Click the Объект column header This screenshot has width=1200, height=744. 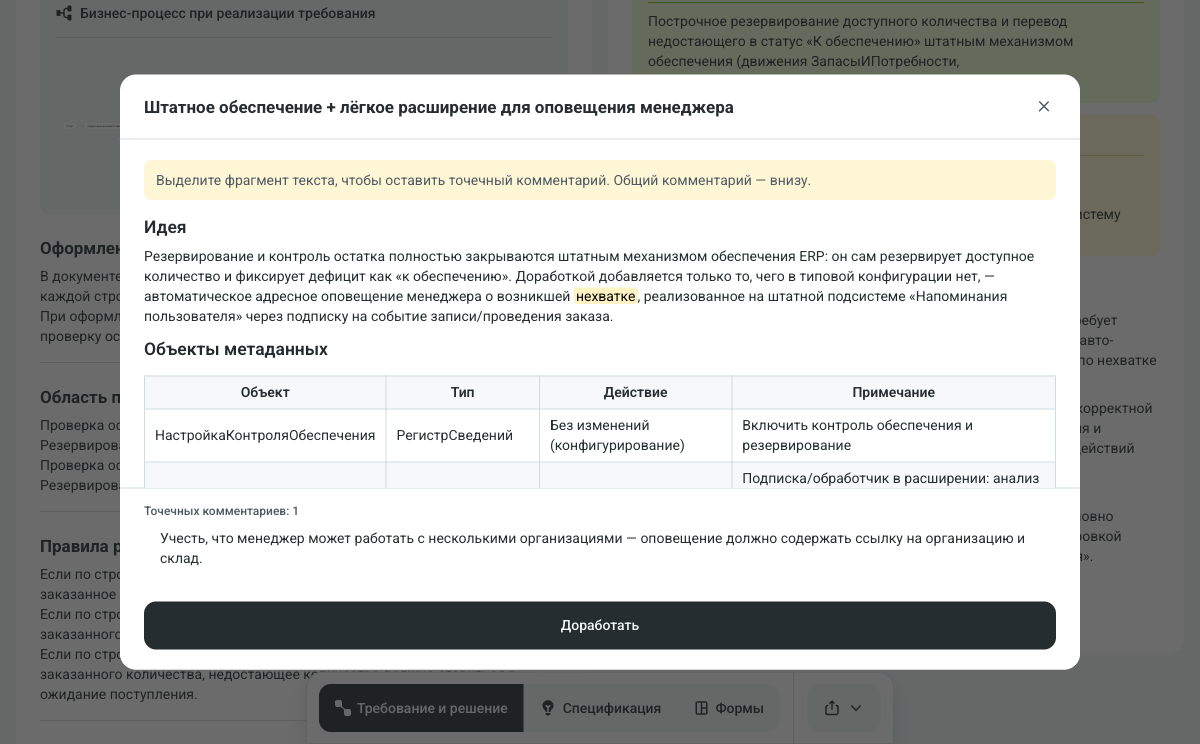[265, 392]
